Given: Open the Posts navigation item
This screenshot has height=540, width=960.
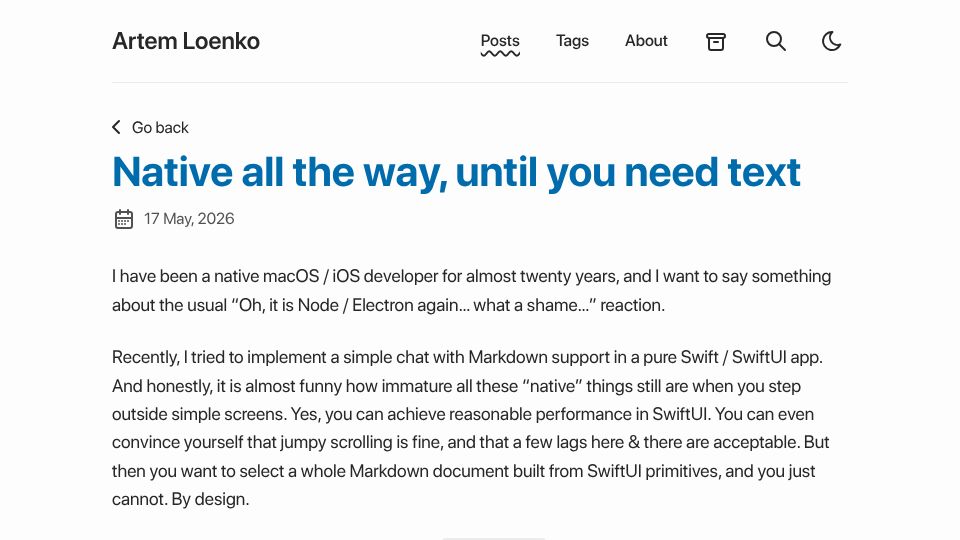Looking at the screenshot, I should pos(500,40).
